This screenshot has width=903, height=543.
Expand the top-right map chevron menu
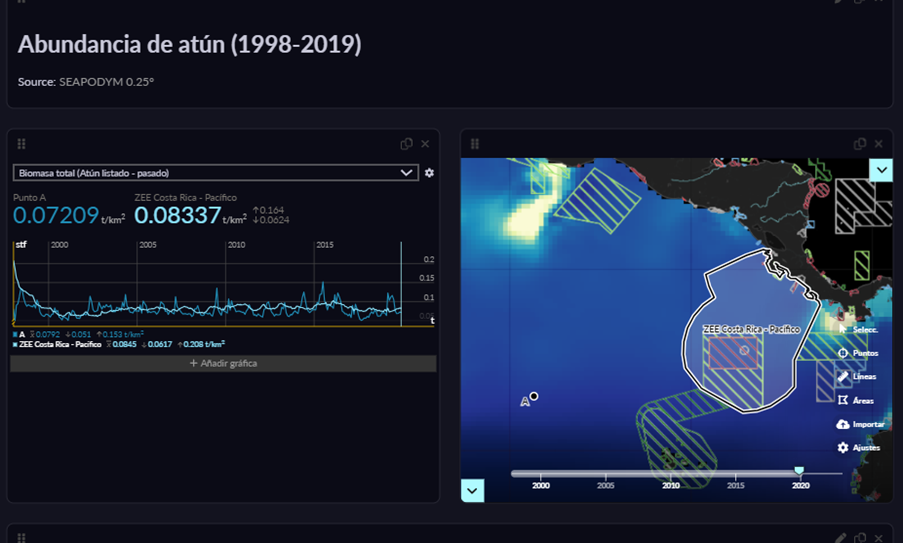(x=881, y=170)
